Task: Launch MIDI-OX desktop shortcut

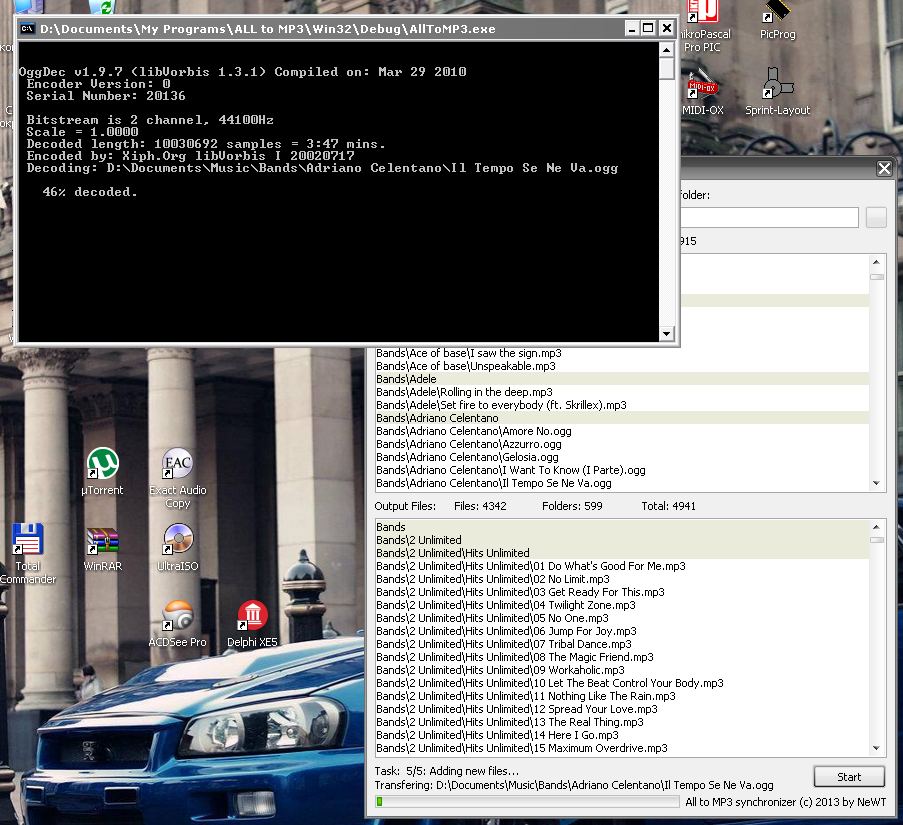Action: point(702,86)
